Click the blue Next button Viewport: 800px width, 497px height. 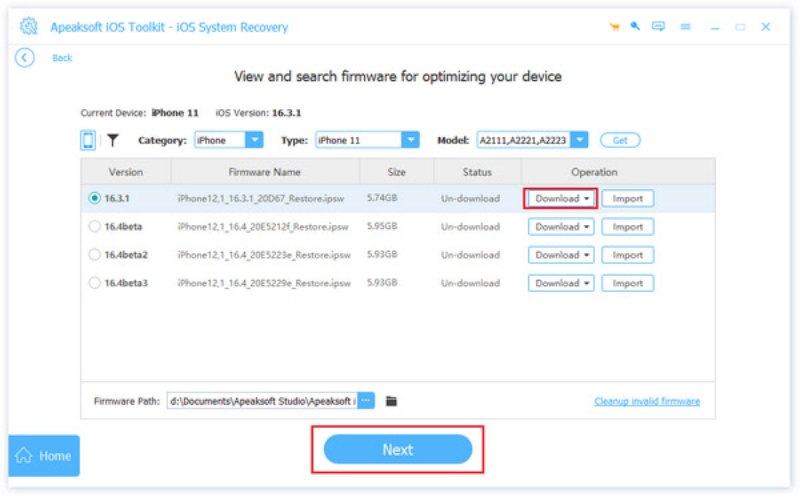[397, 450]
